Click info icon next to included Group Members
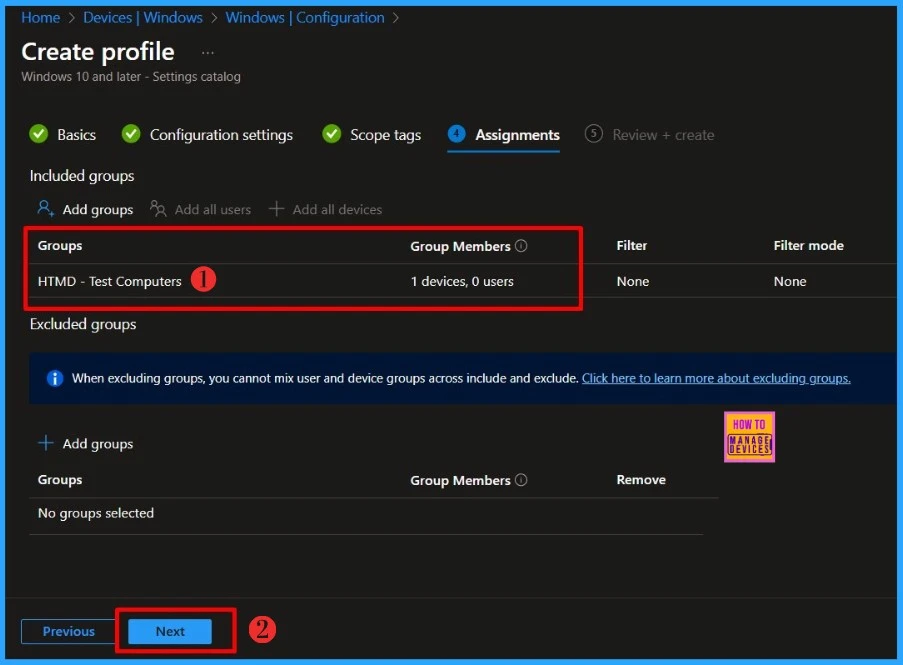Viewport: 903px width, 665px height. click(x=521, y=246)
